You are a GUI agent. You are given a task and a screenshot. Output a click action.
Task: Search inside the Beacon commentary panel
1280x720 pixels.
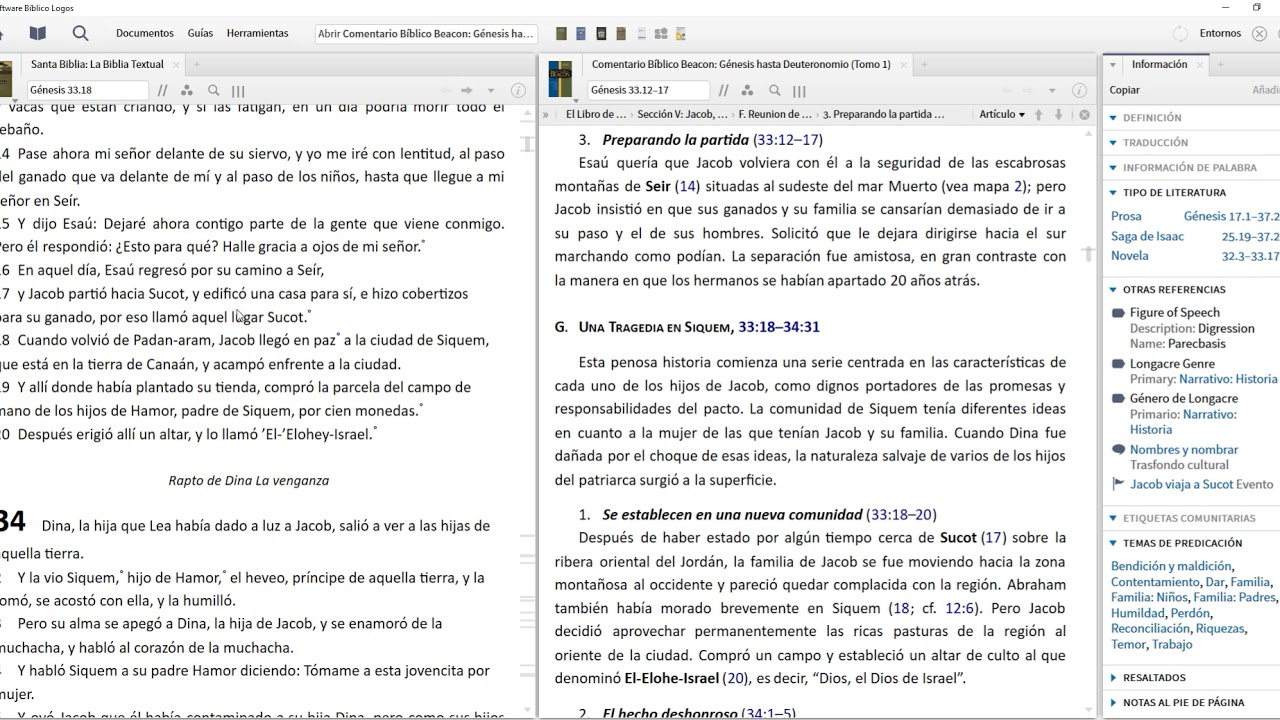pyautogui.click(x=774, y=90)
